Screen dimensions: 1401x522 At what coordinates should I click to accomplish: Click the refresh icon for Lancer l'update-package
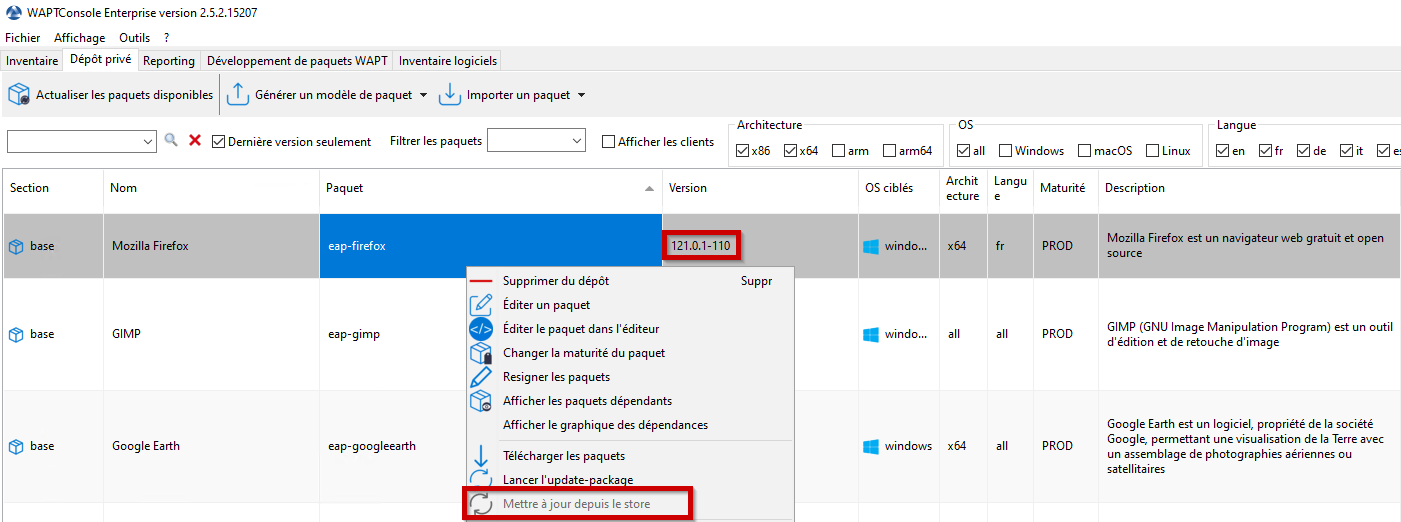pyautogui.click(x=481, y=480)
